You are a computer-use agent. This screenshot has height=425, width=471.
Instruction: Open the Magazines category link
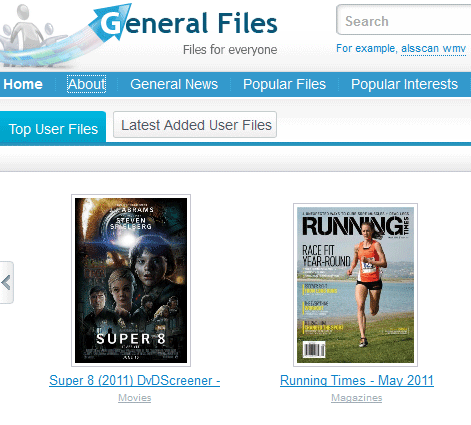point(357,398)
